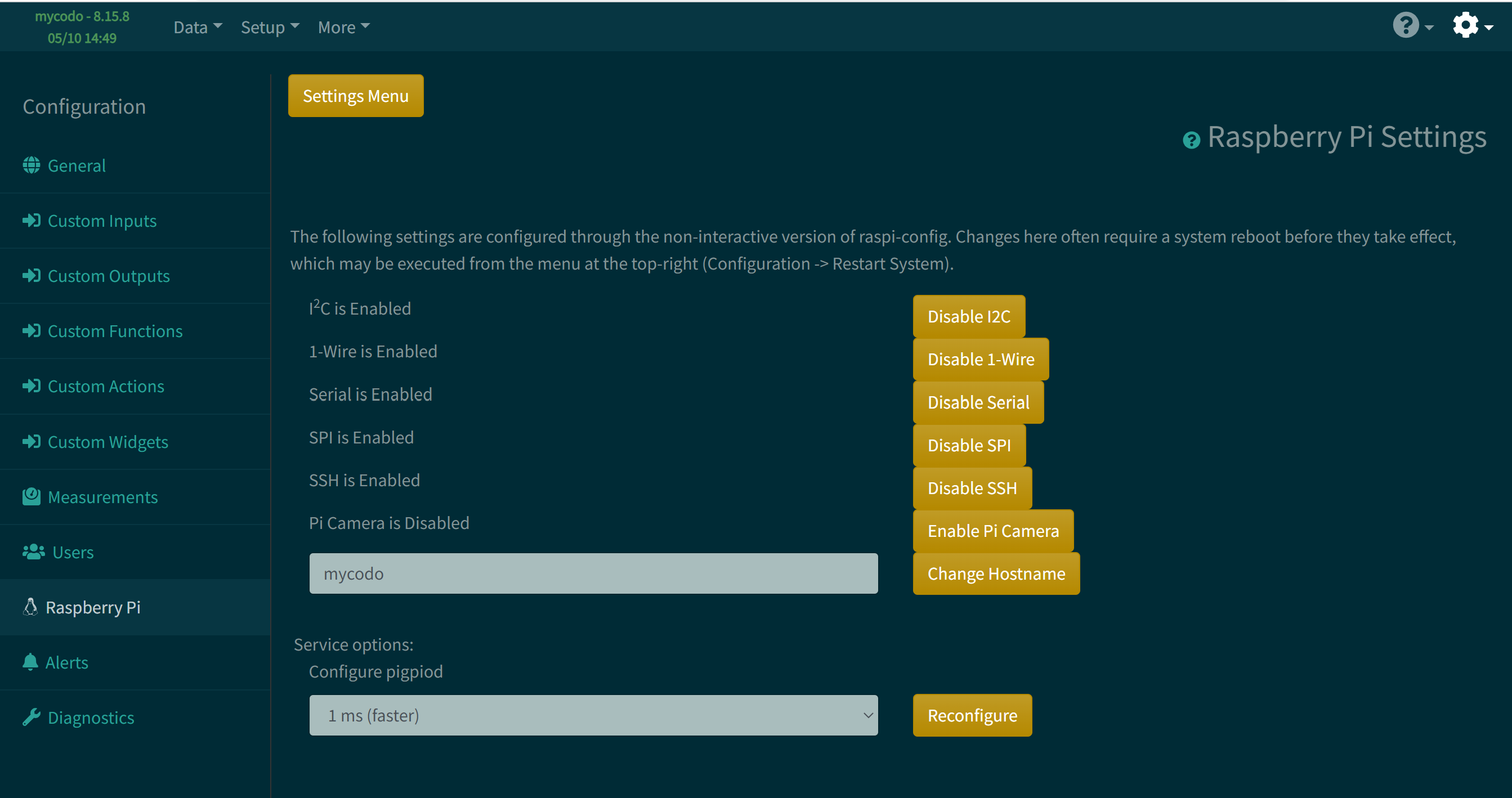Open the More dropdown menu

(344, 27)
